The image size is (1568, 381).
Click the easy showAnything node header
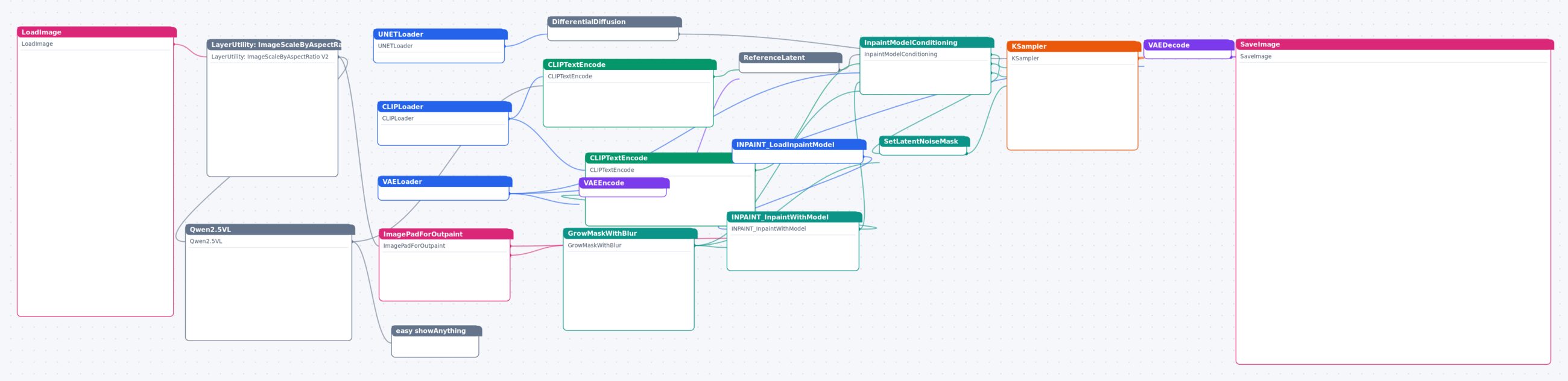pos(437,331)
